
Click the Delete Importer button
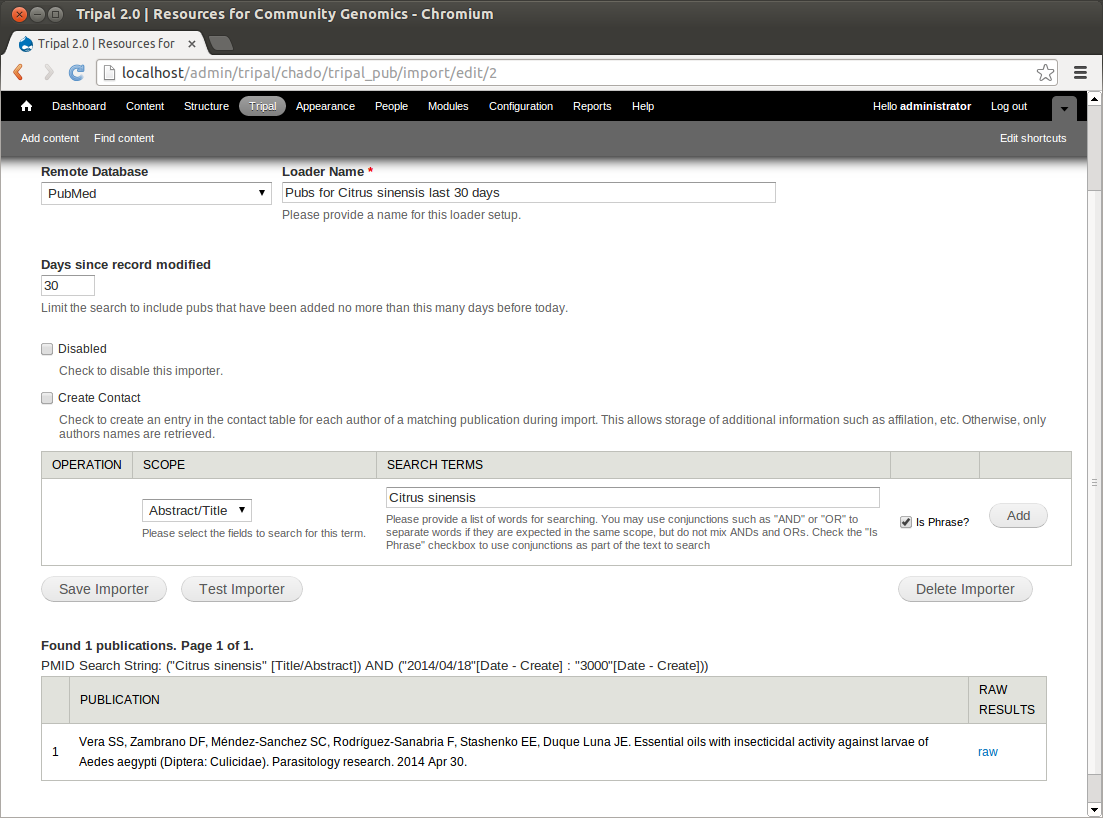point(965,589)
